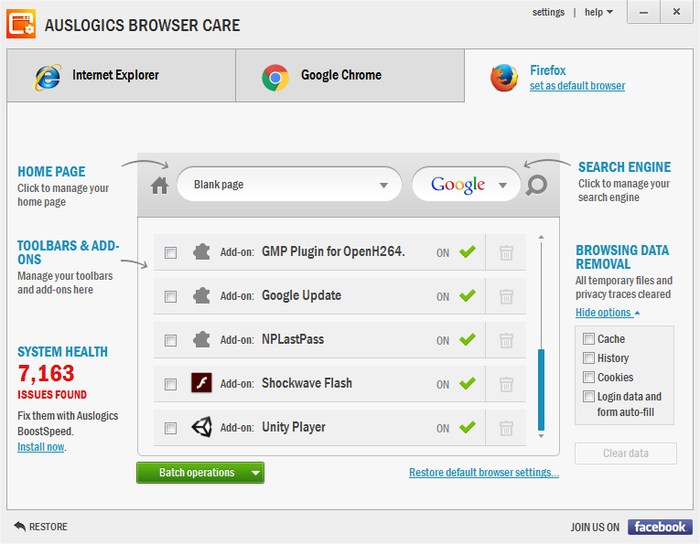Image resolution: width=700 pixels, height=544 pixels.
Task: Click the Auslogics Browser Care logo icon
Action: click(21, 24)
